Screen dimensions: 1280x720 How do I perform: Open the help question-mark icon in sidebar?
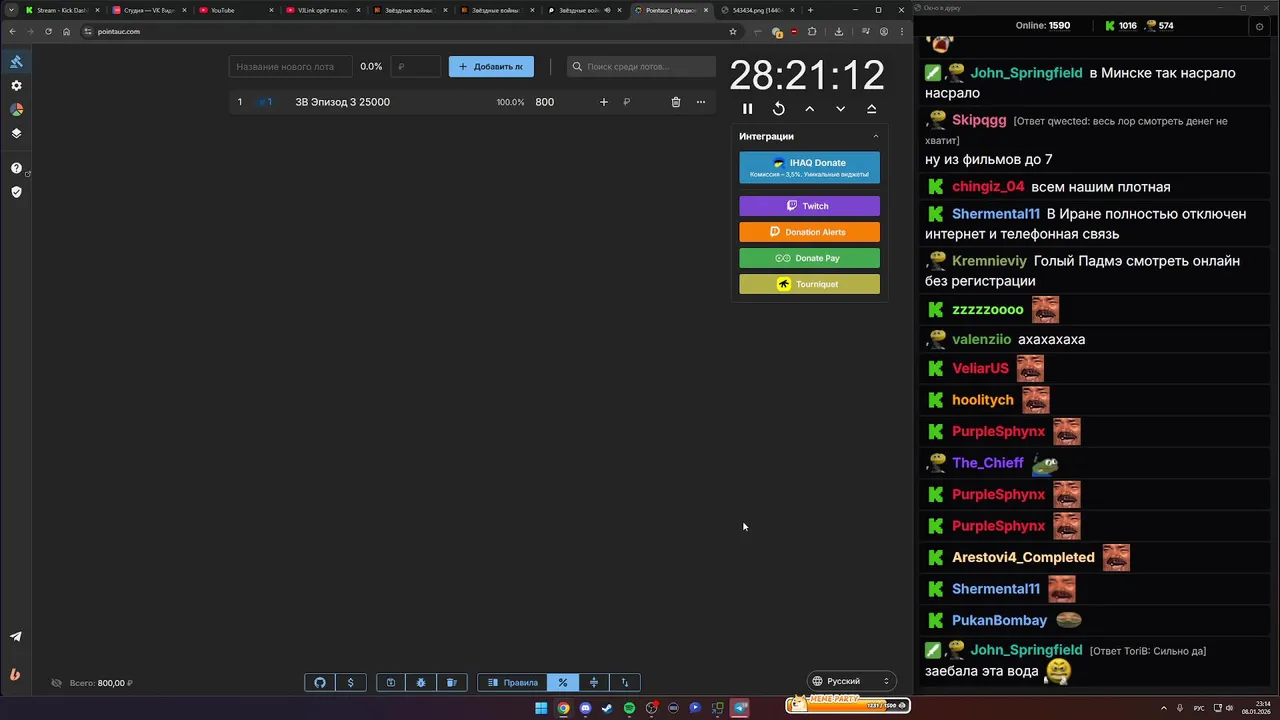pyautogui.click(x=16, y=168)
